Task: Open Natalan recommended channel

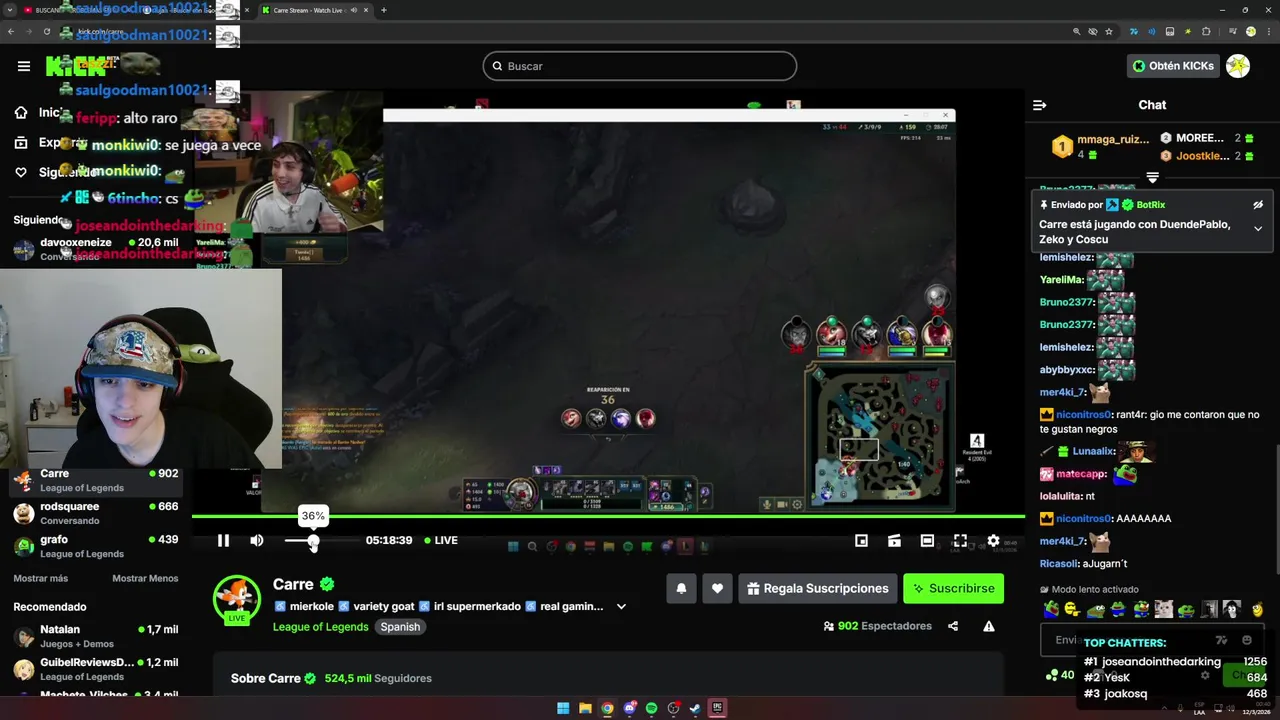Action: [95, 636]
